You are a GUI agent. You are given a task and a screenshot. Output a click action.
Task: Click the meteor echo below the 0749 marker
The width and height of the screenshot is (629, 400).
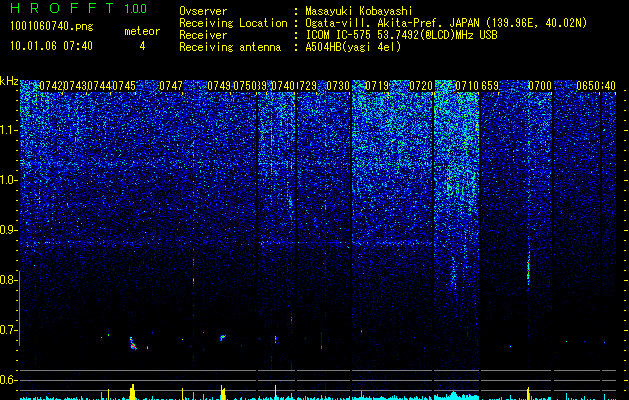223,338
